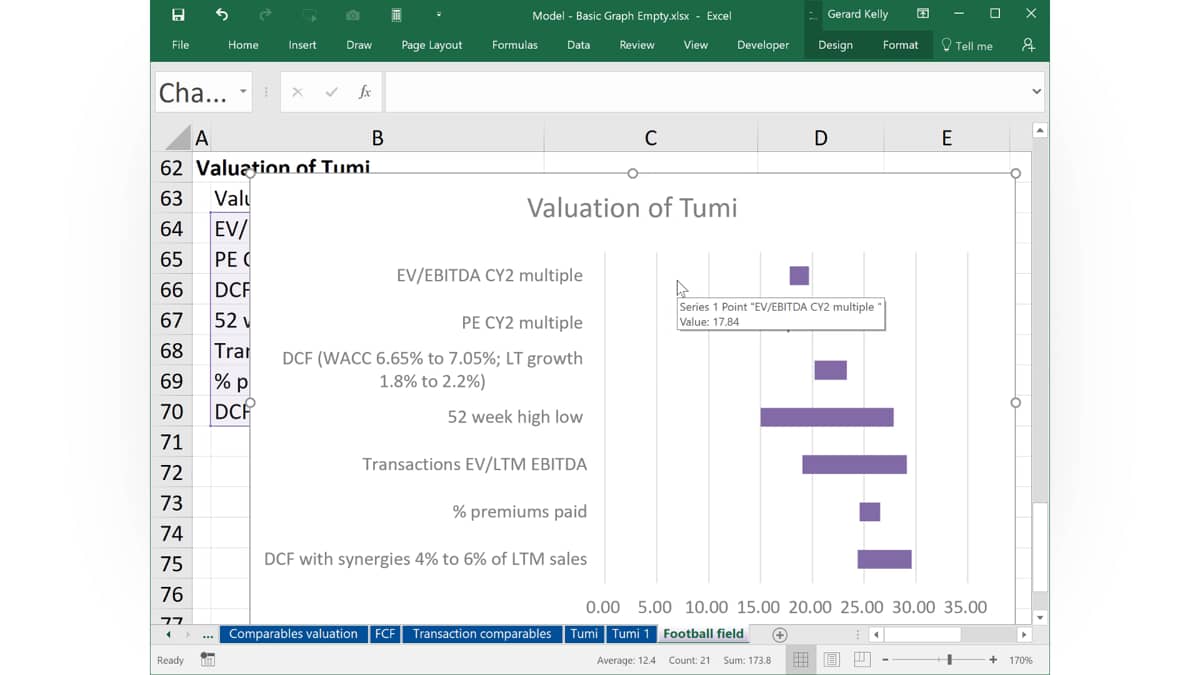This screenshot has width=1200, height=675.
Task: Open the Comparables valuation sheet
Action: (x=293, y=634)
